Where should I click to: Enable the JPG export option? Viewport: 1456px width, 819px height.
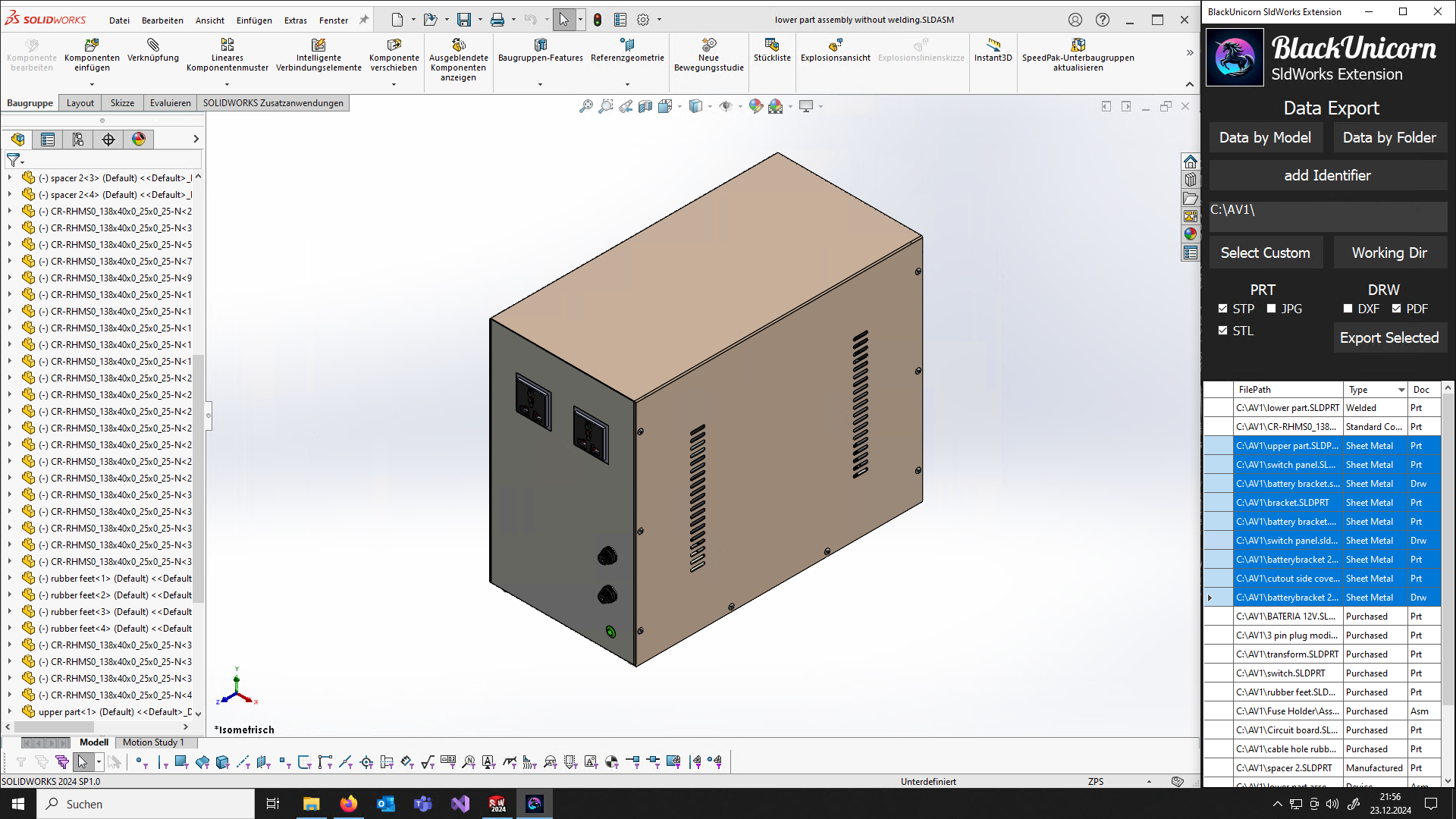tap(1270, 309)
